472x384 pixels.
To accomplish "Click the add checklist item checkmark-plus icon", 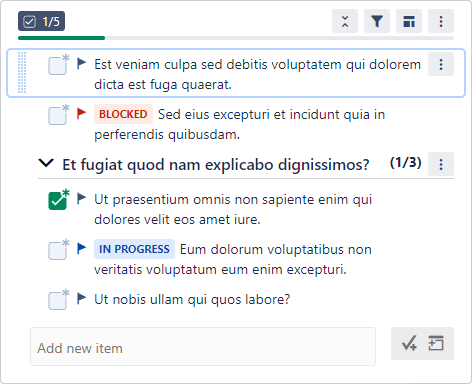I will (409, 343).
